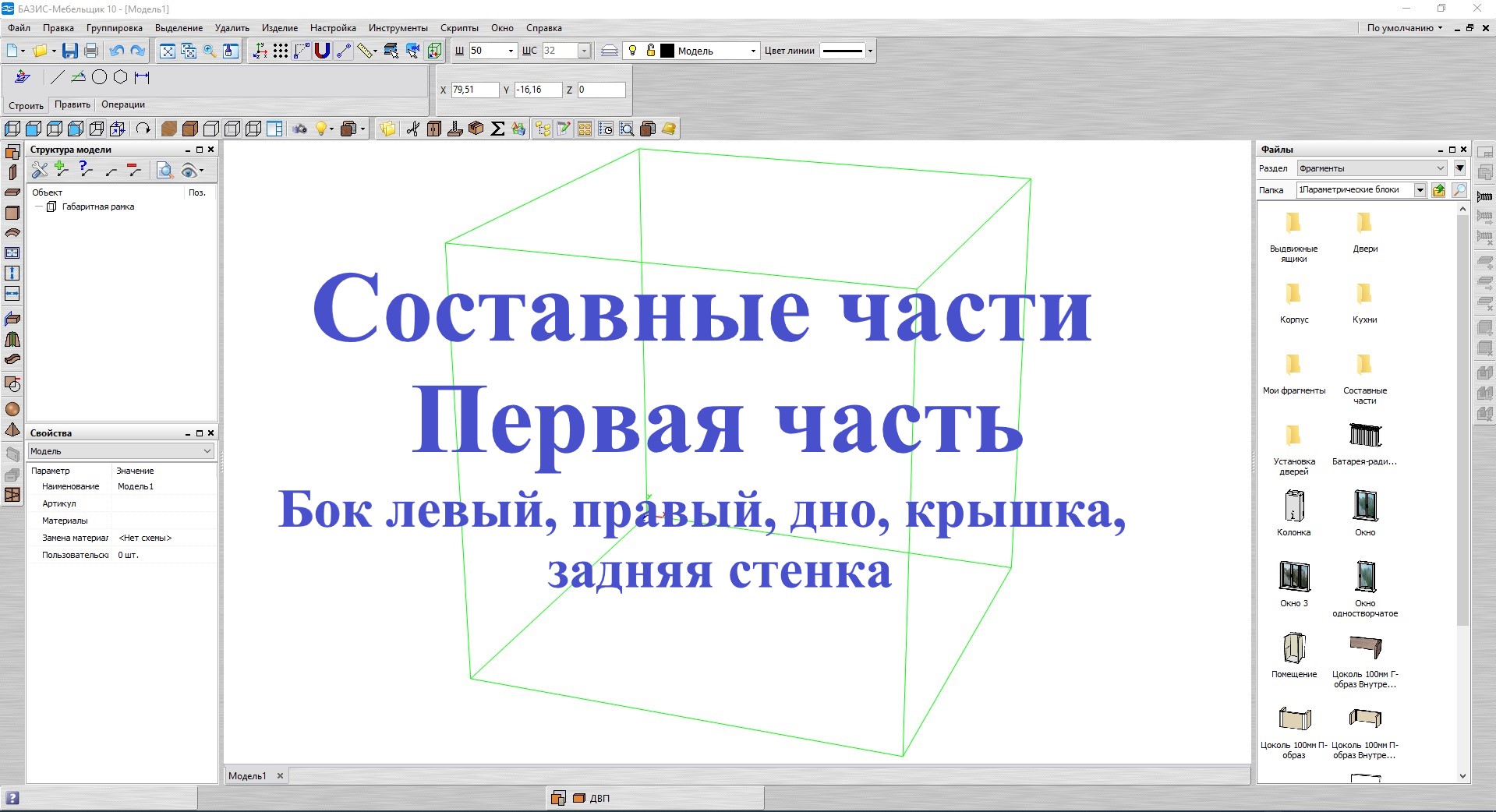Toggle the lock icon in the top toolbar
This screenshot has height=812, width=1496.
[650, 51]
